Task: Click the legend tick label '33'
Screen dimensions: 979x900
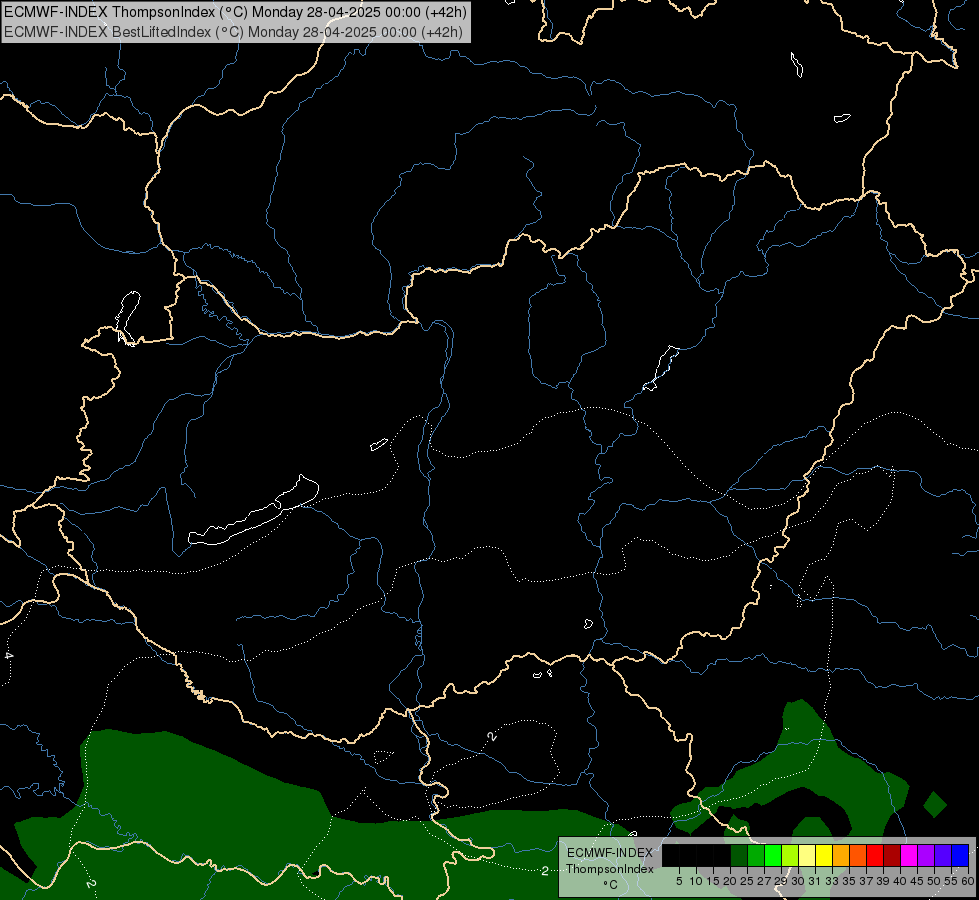Action: coord(832,881)
